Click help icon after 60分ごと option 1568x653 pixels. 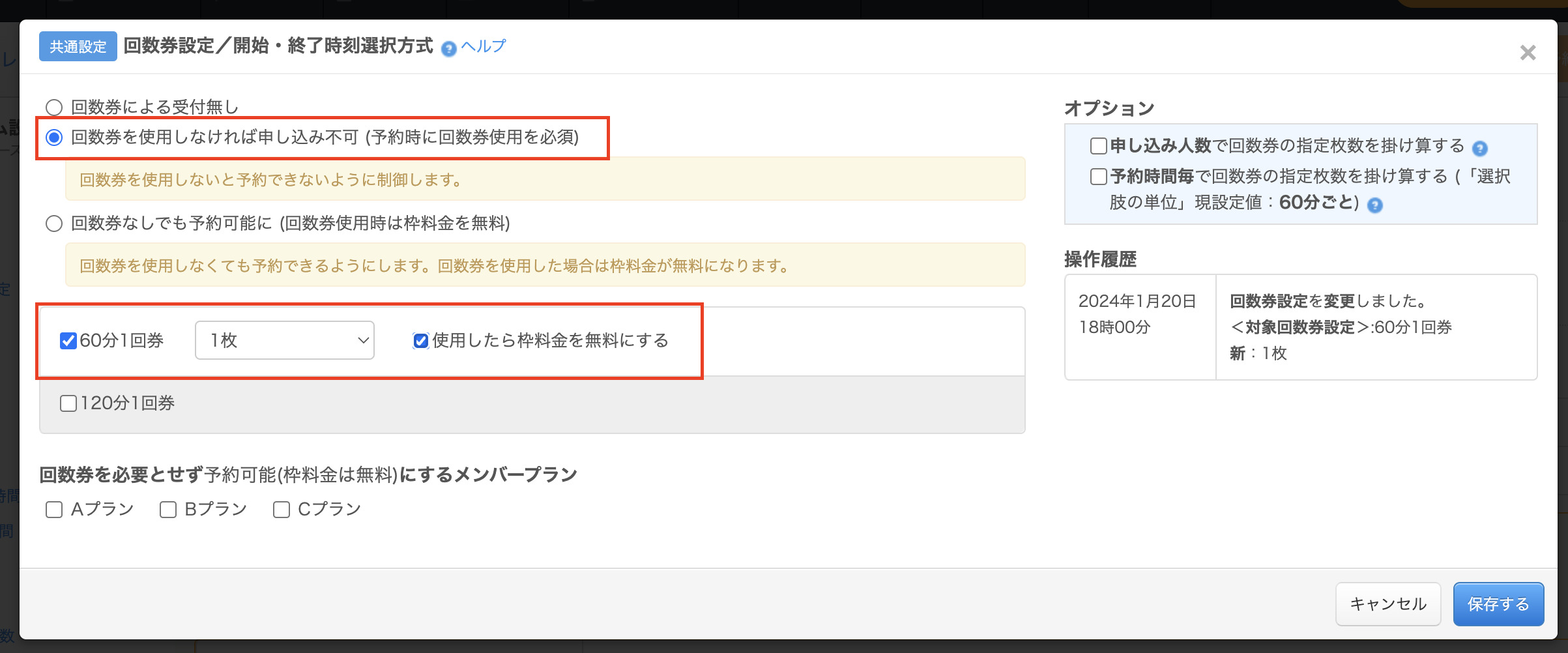click(1375, 205)
